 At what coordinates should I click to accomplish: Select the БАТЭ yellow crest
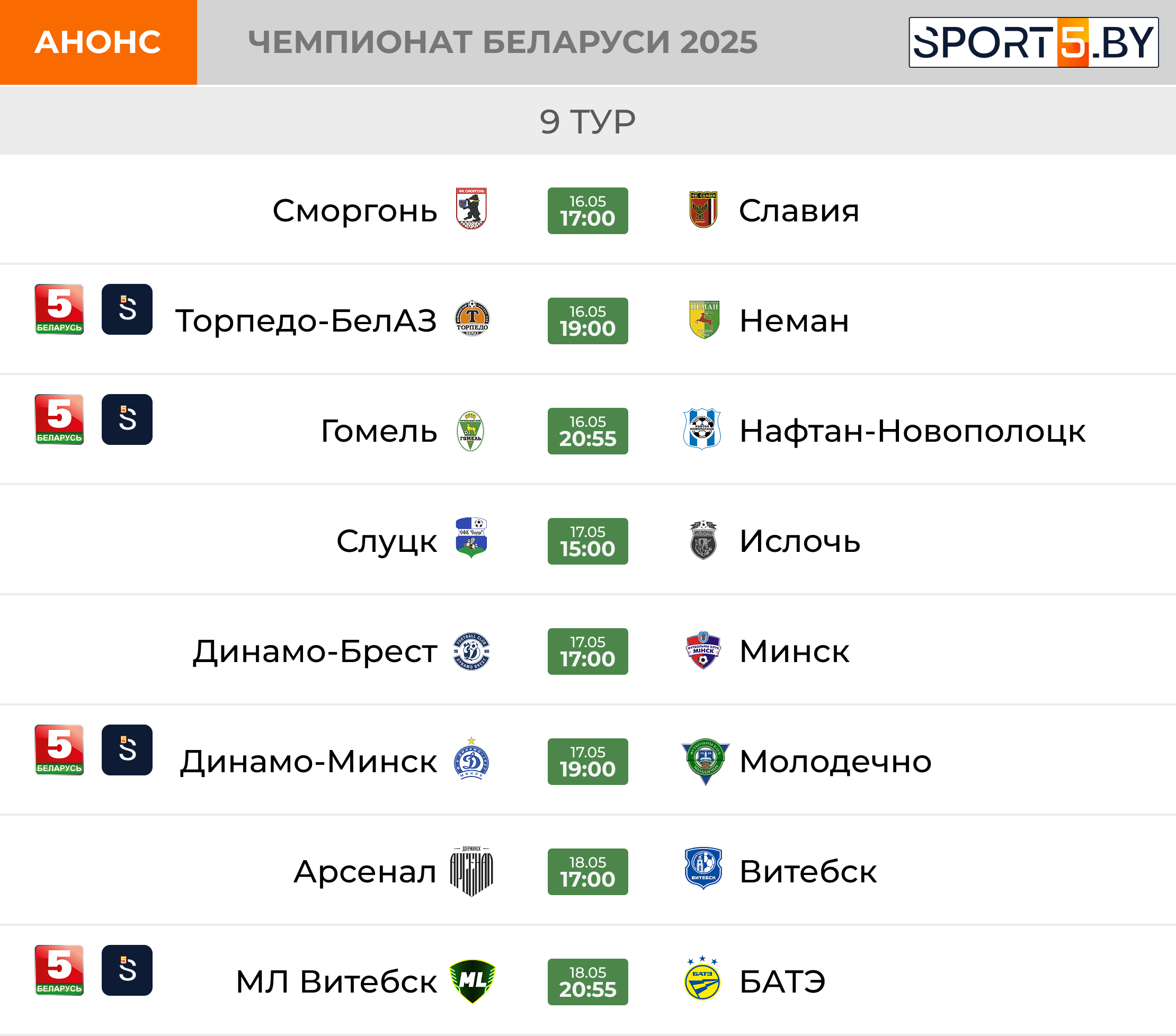702,978
